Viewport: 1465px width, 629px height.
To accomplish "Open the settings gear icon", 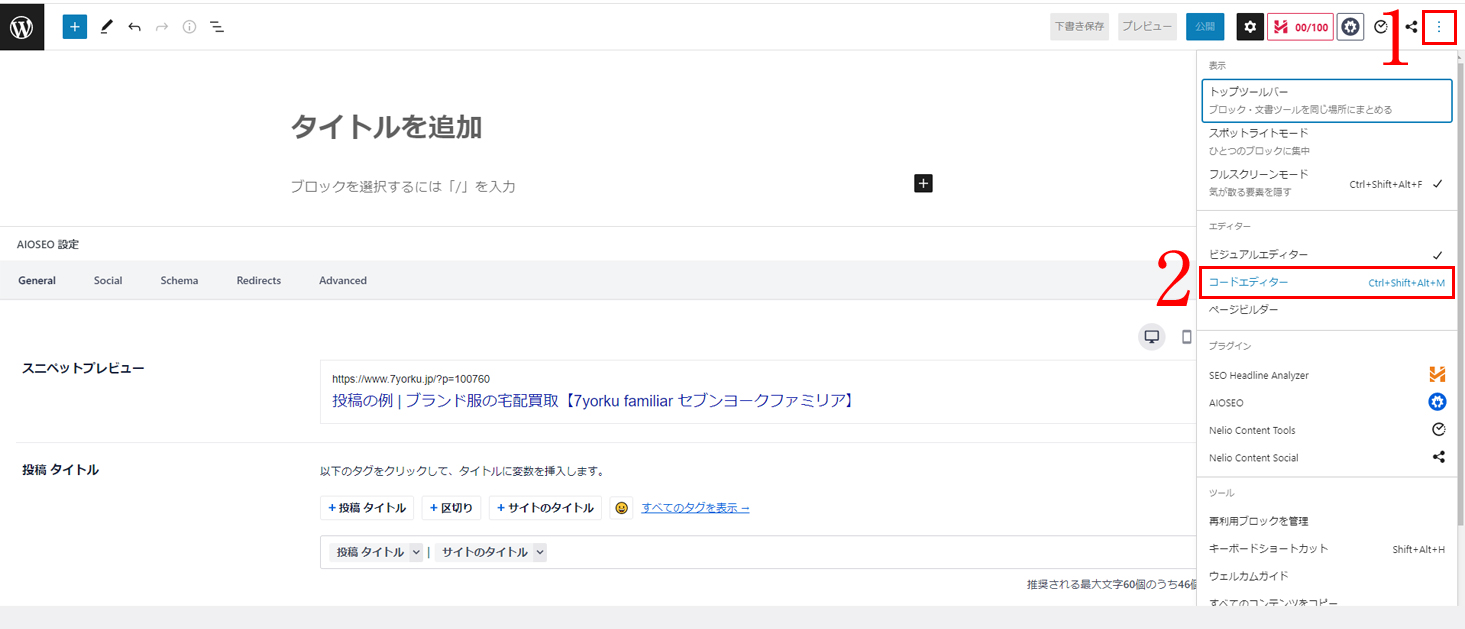I will [1250, 27].
